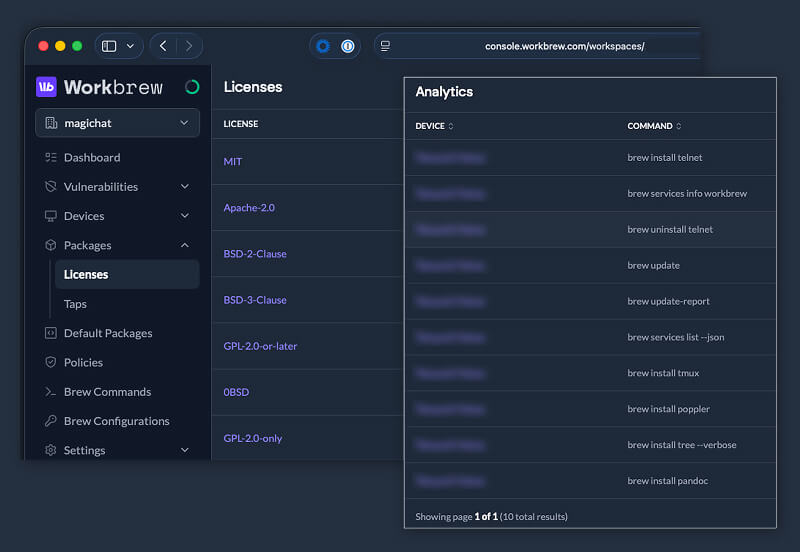800x552 pixels.
Task: Go back with the browser back arrow
Action: pos(163,46)
